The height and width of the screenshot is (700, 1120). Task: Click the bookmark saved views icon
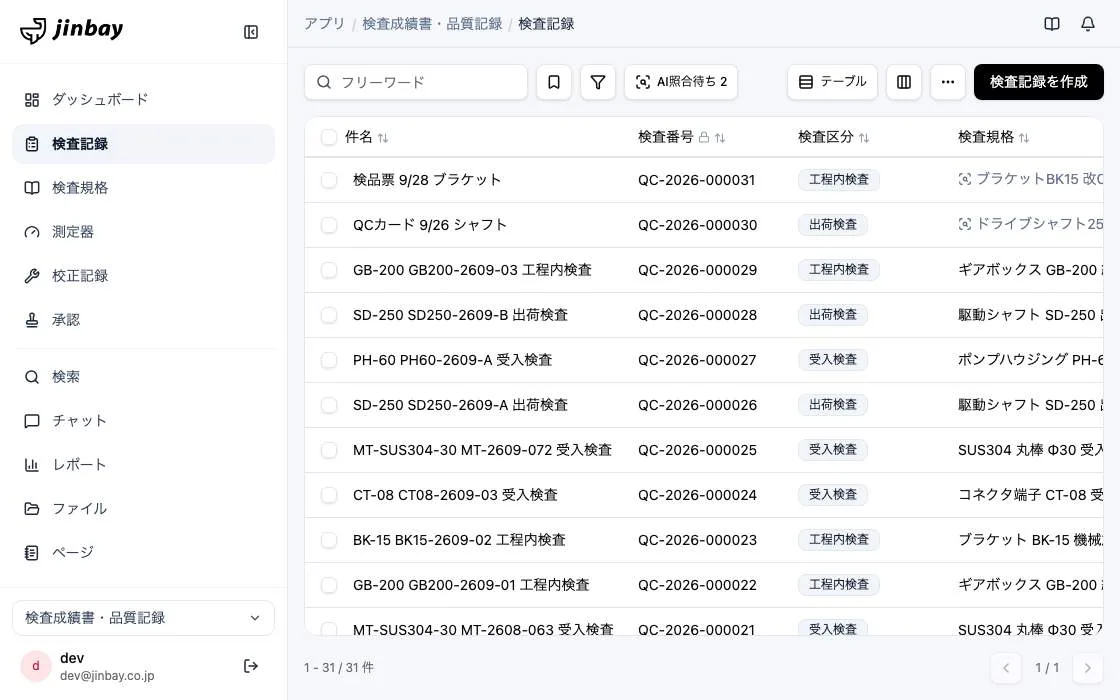[554, 82]
